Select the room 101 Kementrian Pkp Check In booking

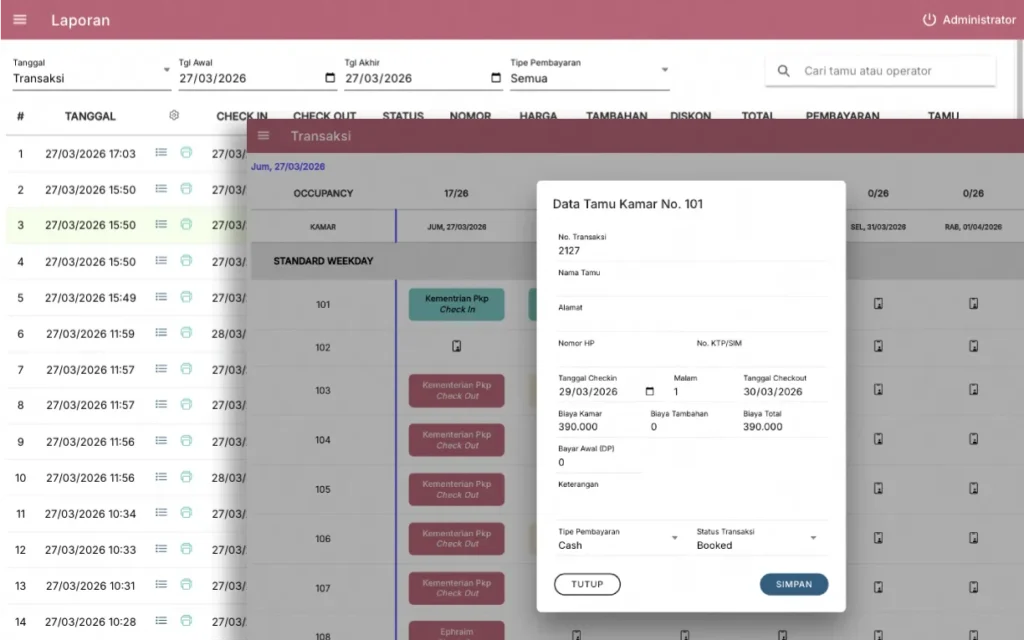click(x=457, y=304)
